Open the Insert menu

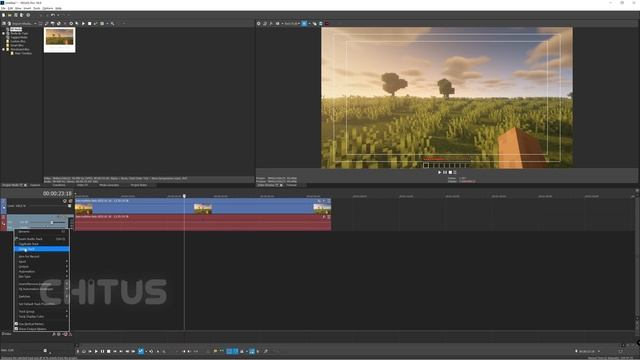click(27, 8)
